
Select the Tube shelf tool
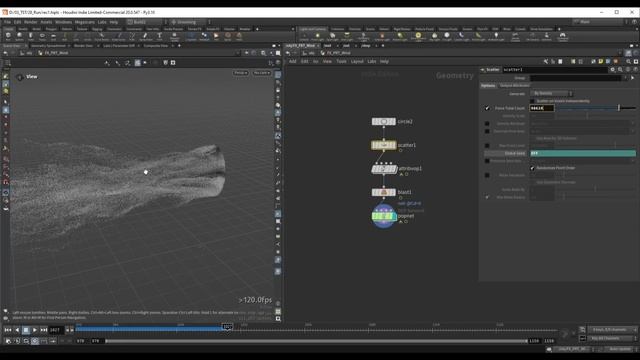31,37
